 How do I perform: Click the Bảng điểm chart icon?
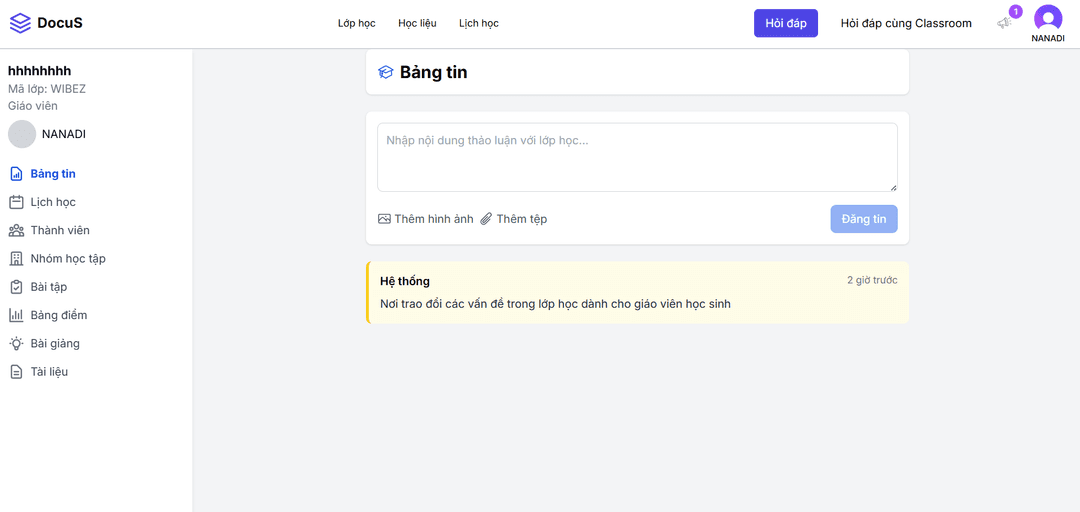coord(16,315)
